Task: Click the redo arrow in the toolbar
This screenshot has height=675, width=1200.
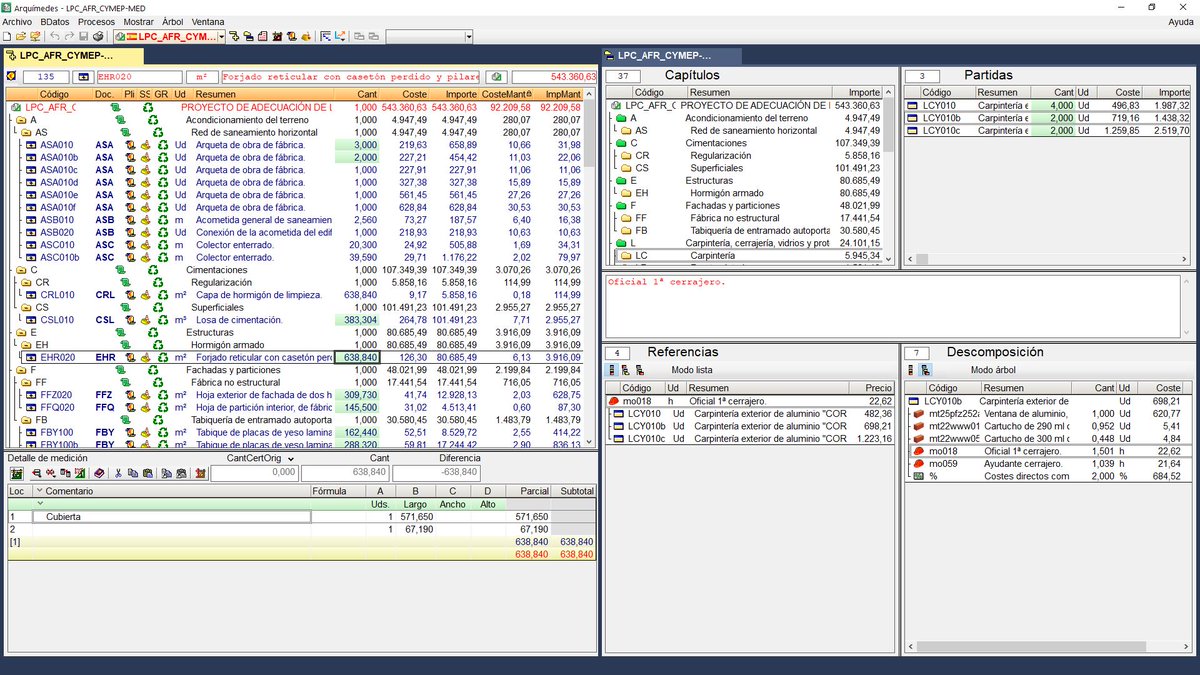Action: pyautogui.click(x=69, y=37)
